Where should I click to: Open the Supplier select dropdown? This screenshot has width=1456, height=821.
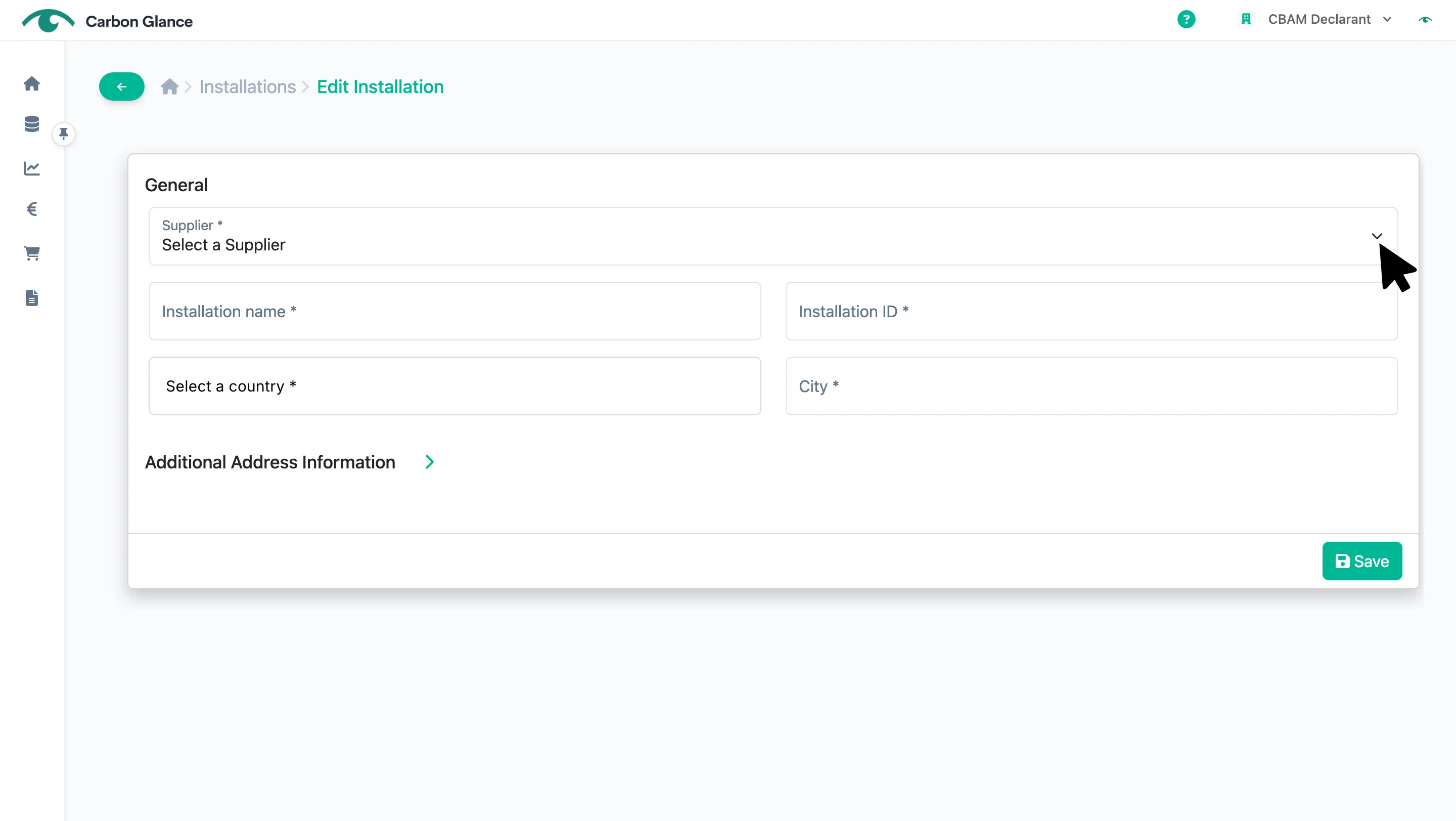(772, 236)
